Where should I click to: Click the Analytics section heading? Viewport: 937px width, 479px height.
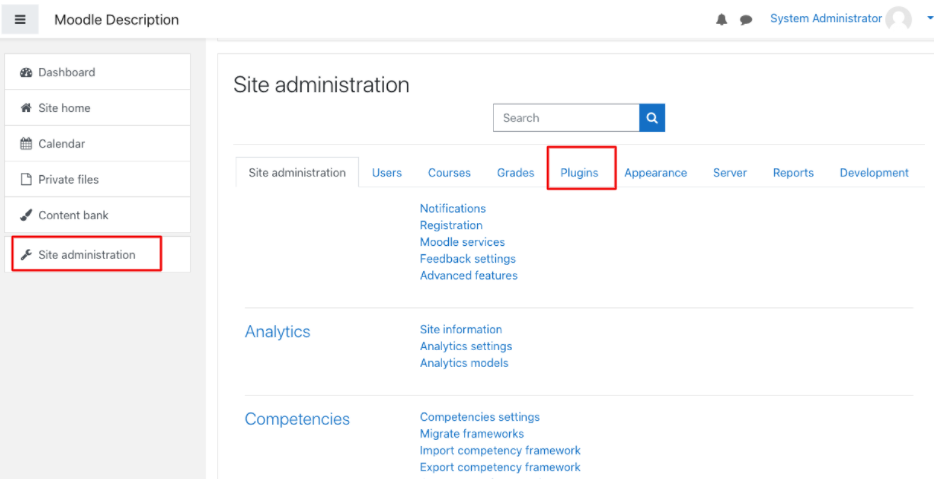pyautogui.click(x=277, y=331)
